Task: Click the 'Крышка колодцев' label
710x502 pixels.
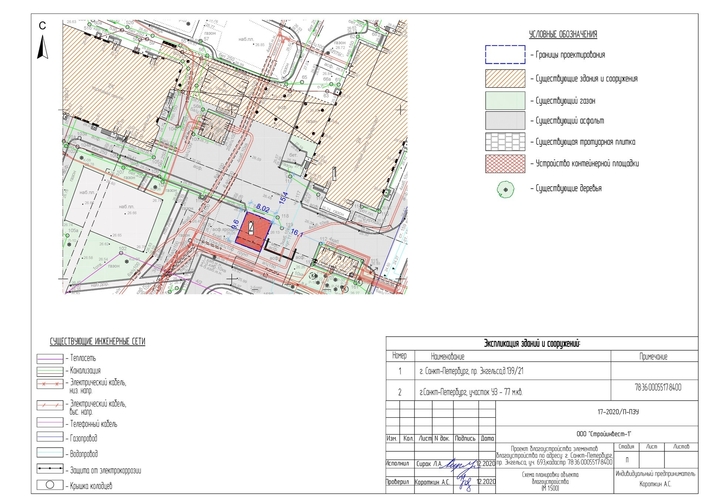Action: click(91, 486)
